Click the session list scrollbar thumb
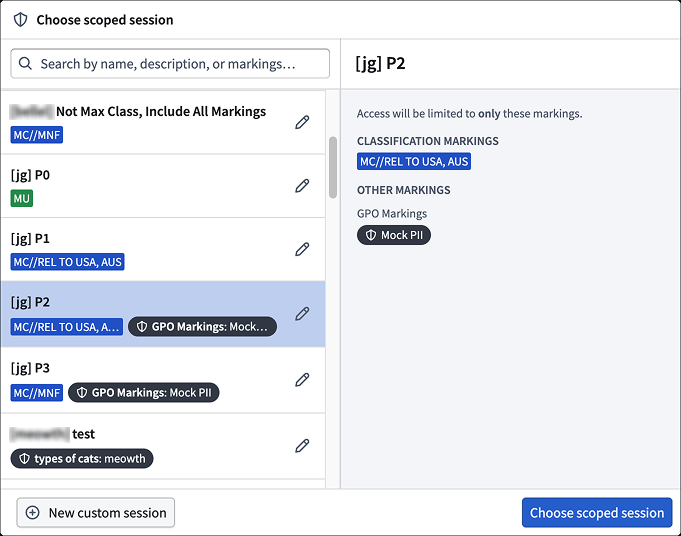 click(x=333, y=167)
